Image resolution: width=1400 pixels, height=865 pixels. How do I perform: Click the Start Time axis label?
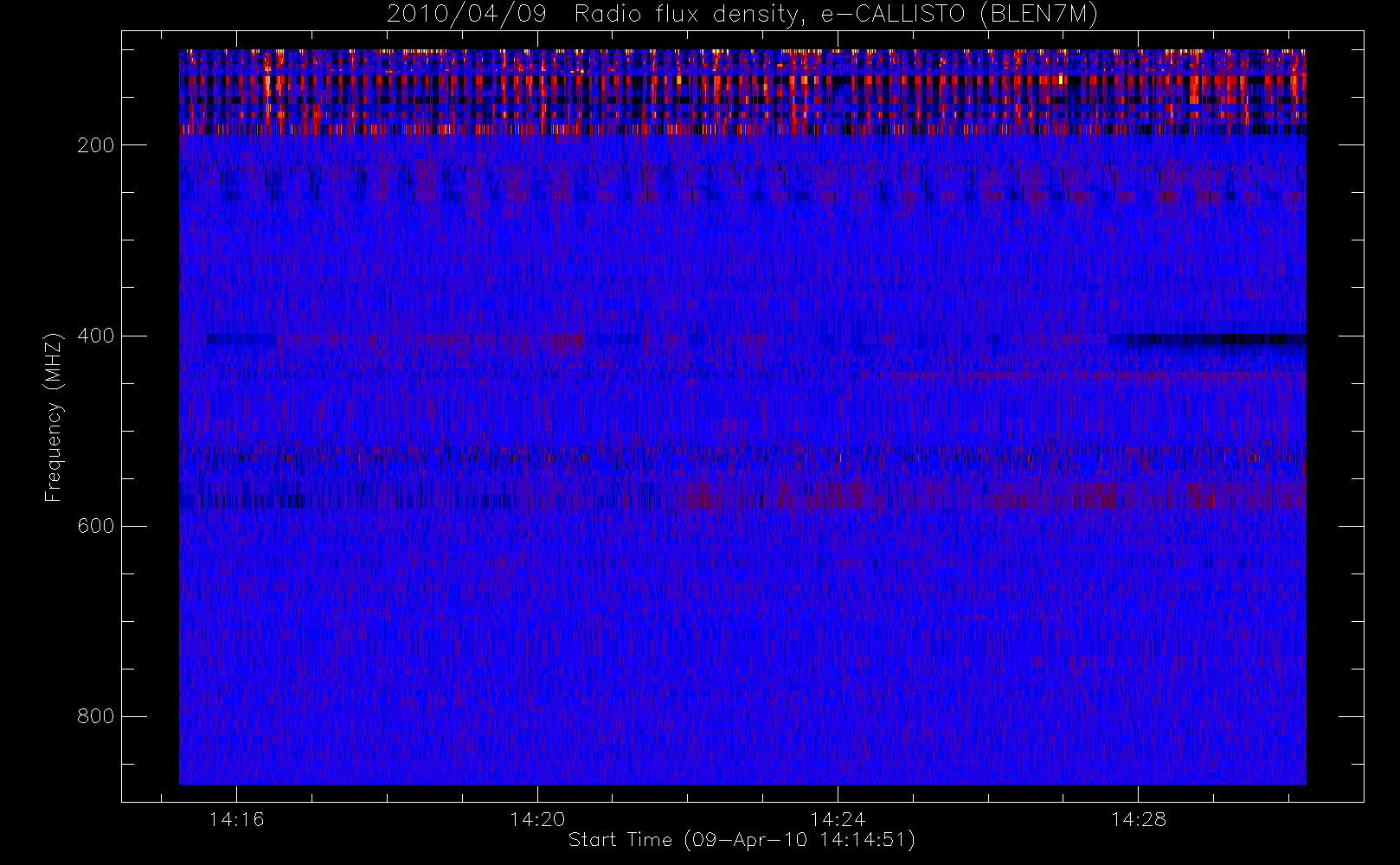[x=742, y=840]
